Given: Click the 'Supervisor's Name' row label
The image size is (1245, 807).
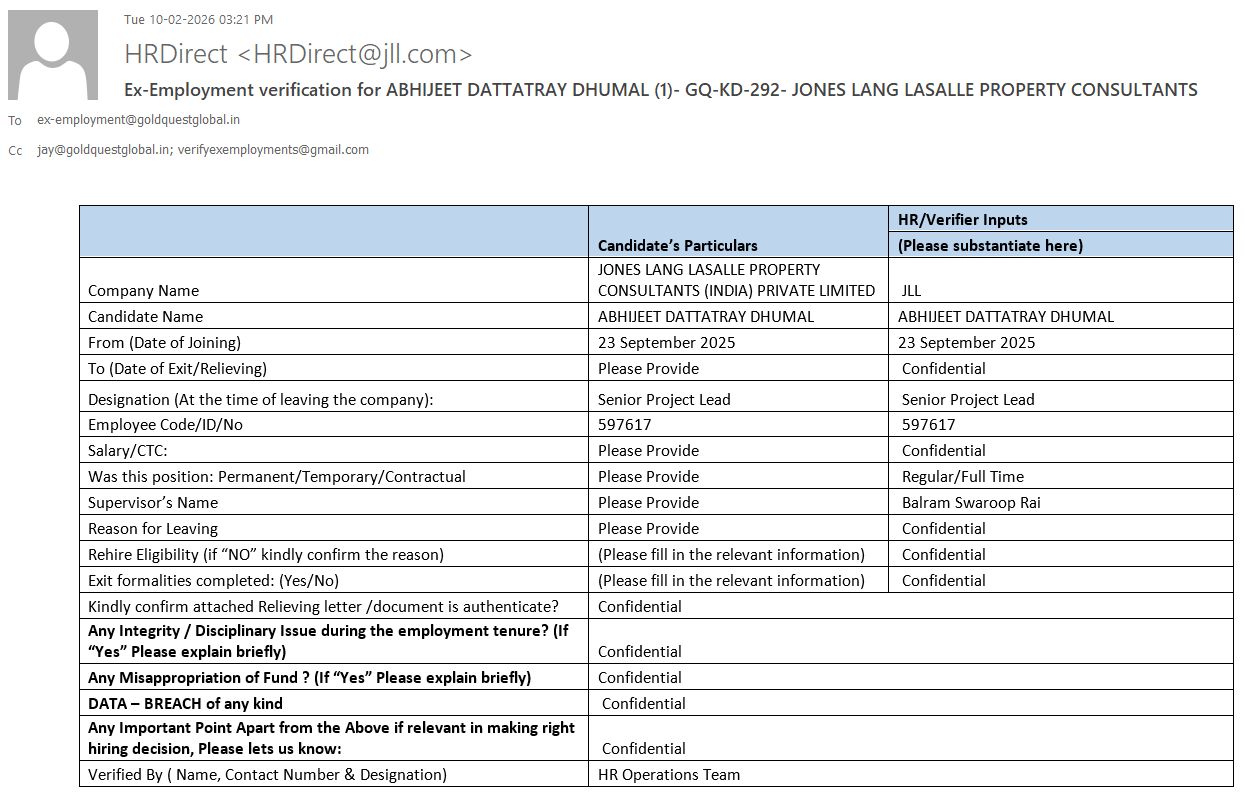Looking at the screenshot, I should (x=153, y=503).
